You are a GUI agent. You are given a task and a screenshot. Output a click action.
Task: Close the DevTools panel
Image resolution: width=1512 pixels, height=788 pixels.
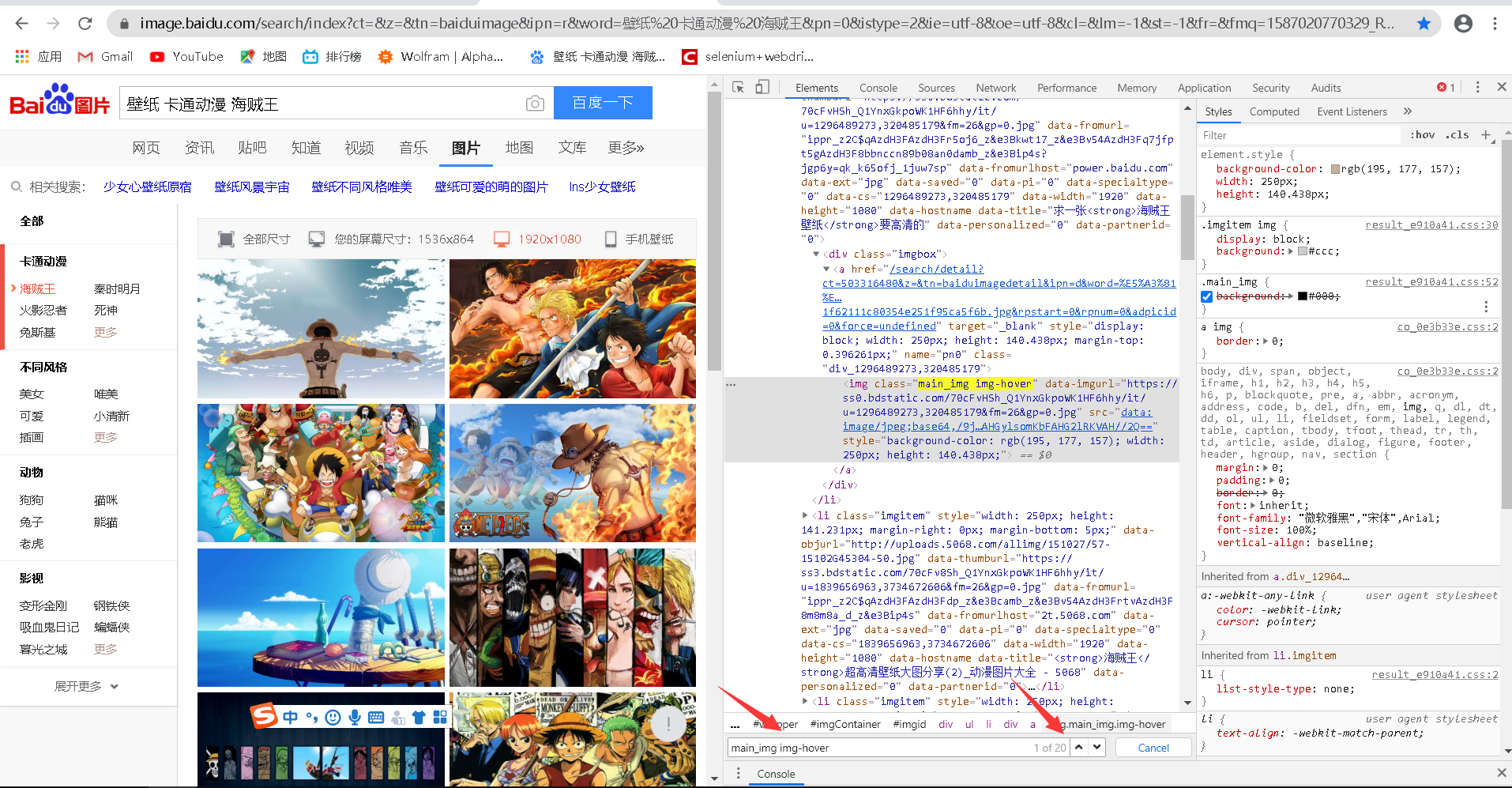(1502, 87)
